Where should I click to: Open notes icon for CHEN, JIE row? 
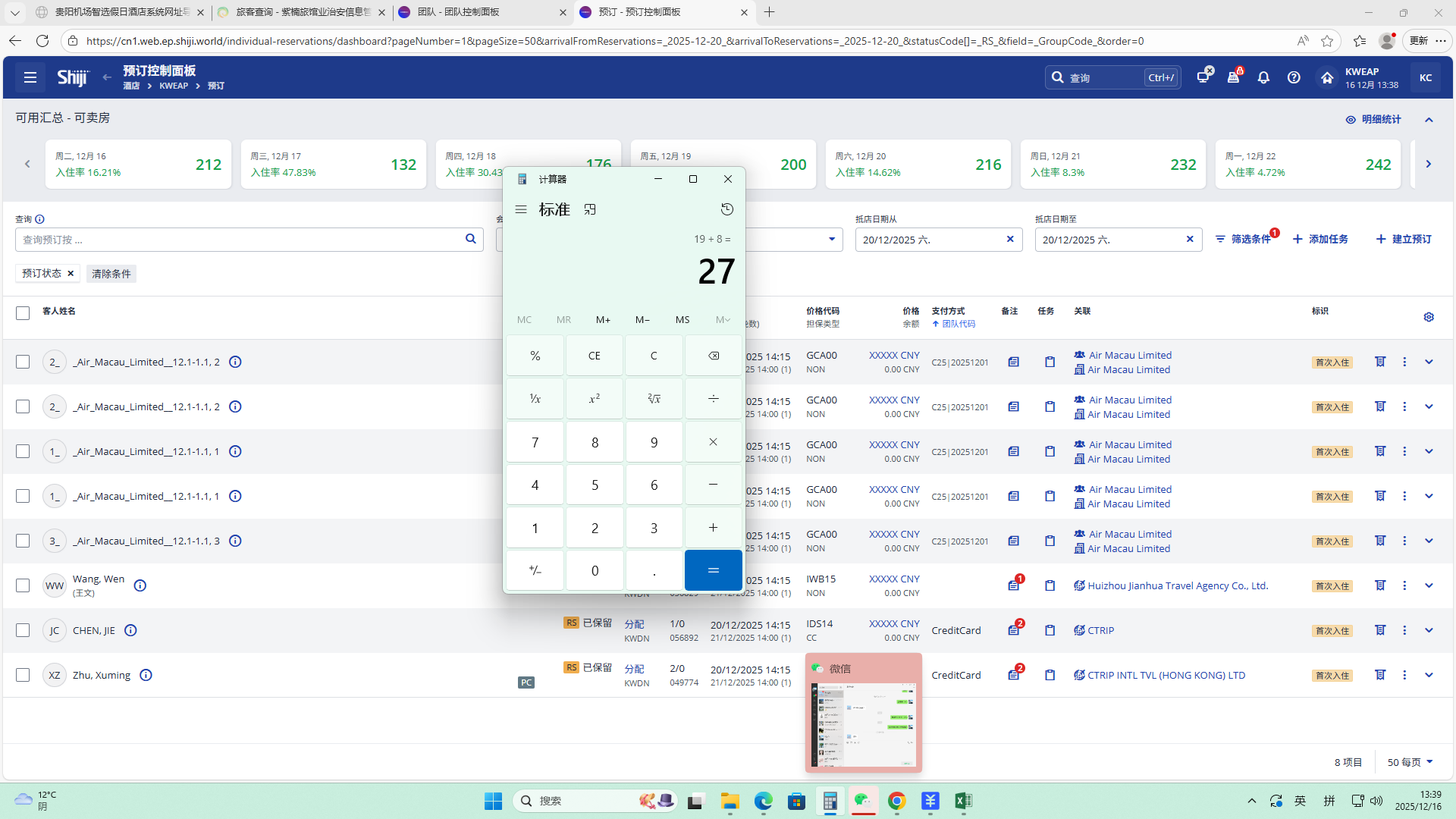tap(1013, 630)
